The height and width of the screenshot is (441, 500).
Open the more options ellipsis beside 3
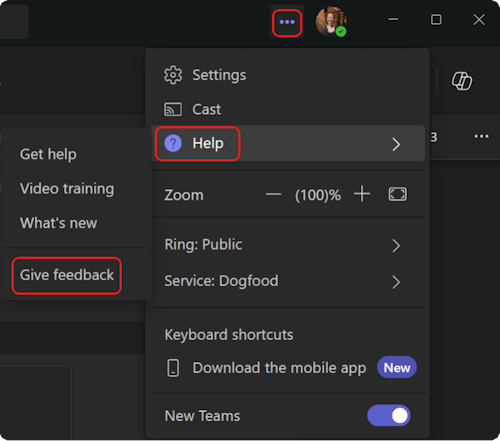coord(481,136)
